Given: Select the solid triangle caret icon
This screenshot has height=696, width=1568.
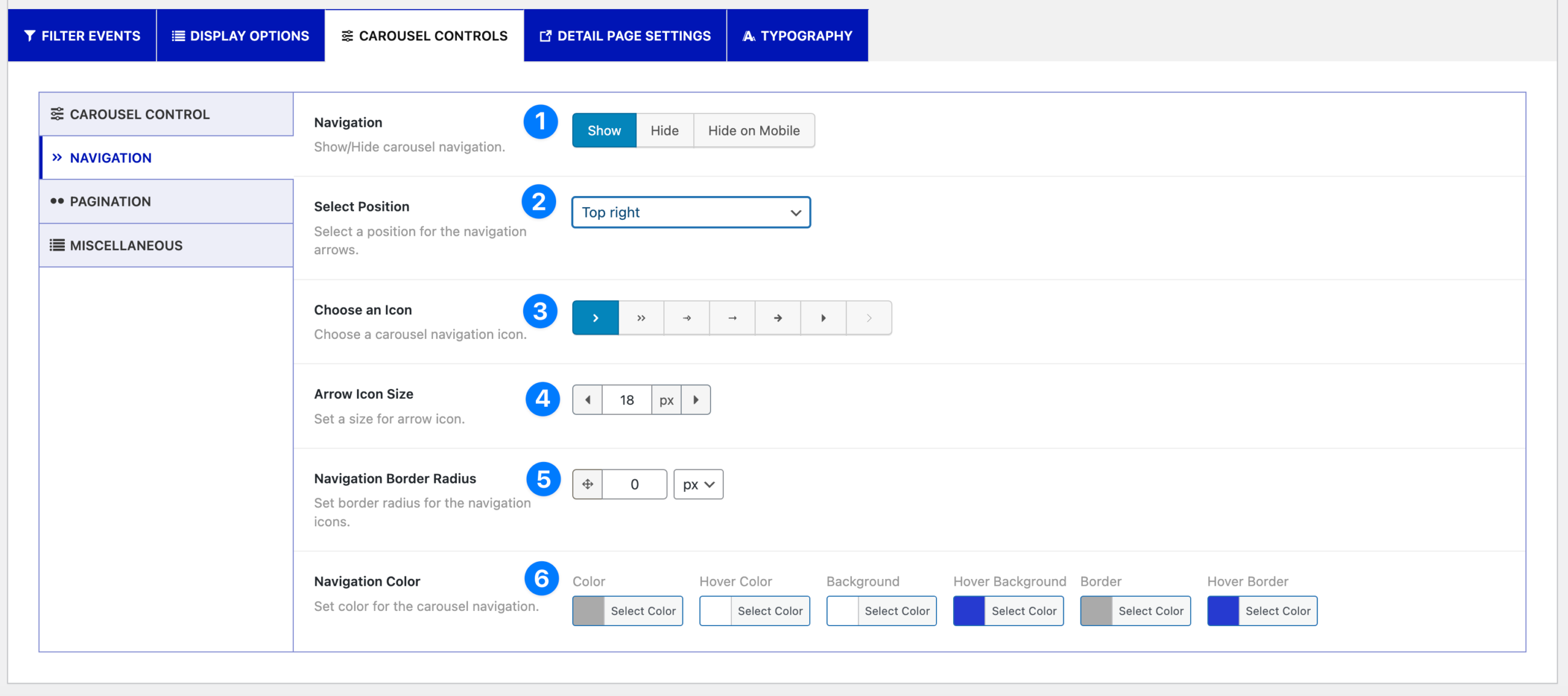Looking at the screenshot, I should pos(824,318).
